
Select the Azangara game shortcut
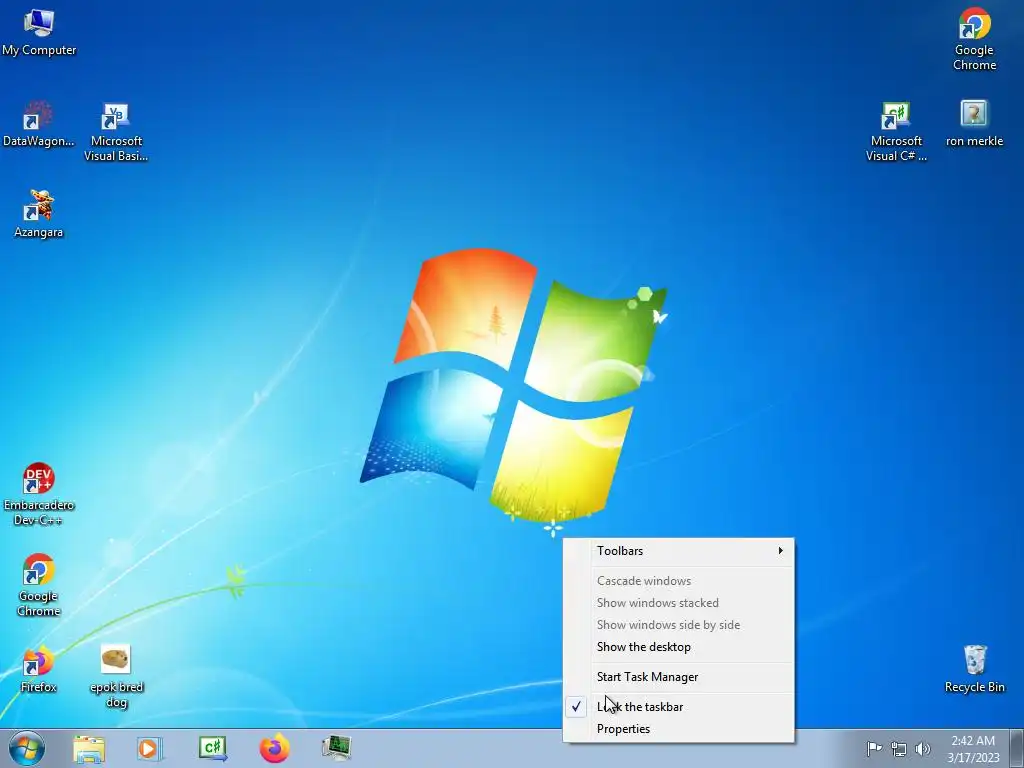(39, 214)
